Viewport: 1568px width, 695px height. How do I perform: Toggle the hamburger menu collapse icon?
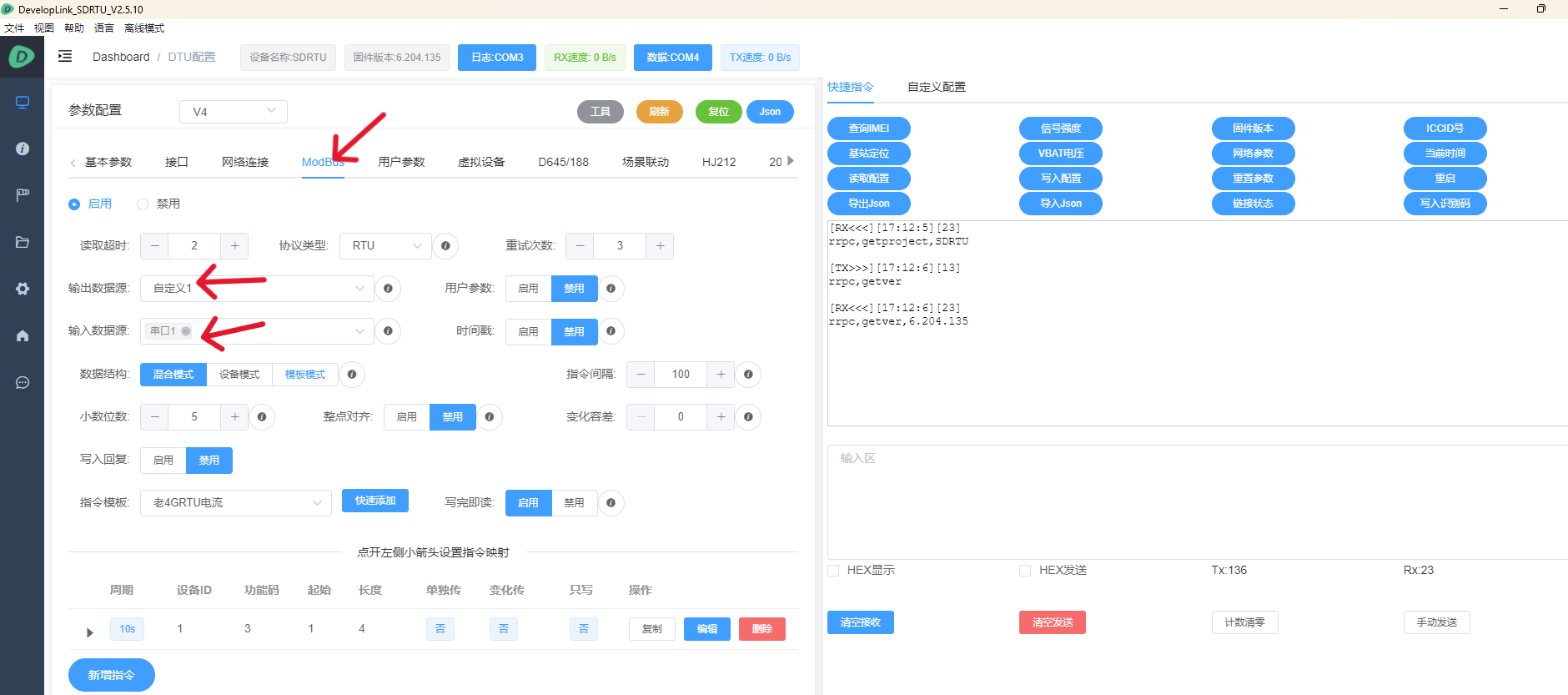tap(65, 57)
